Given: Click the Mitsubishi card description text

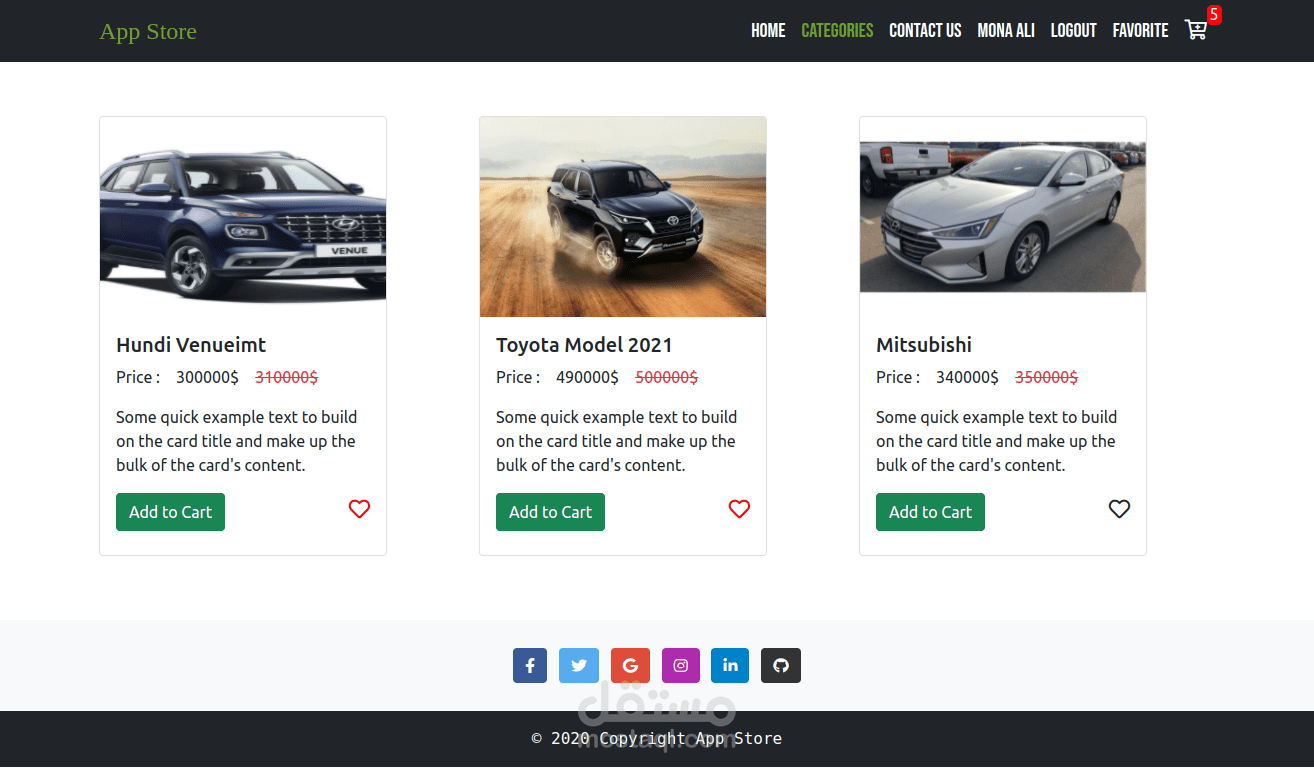Looking at the screenshot, I should [996, 441].
